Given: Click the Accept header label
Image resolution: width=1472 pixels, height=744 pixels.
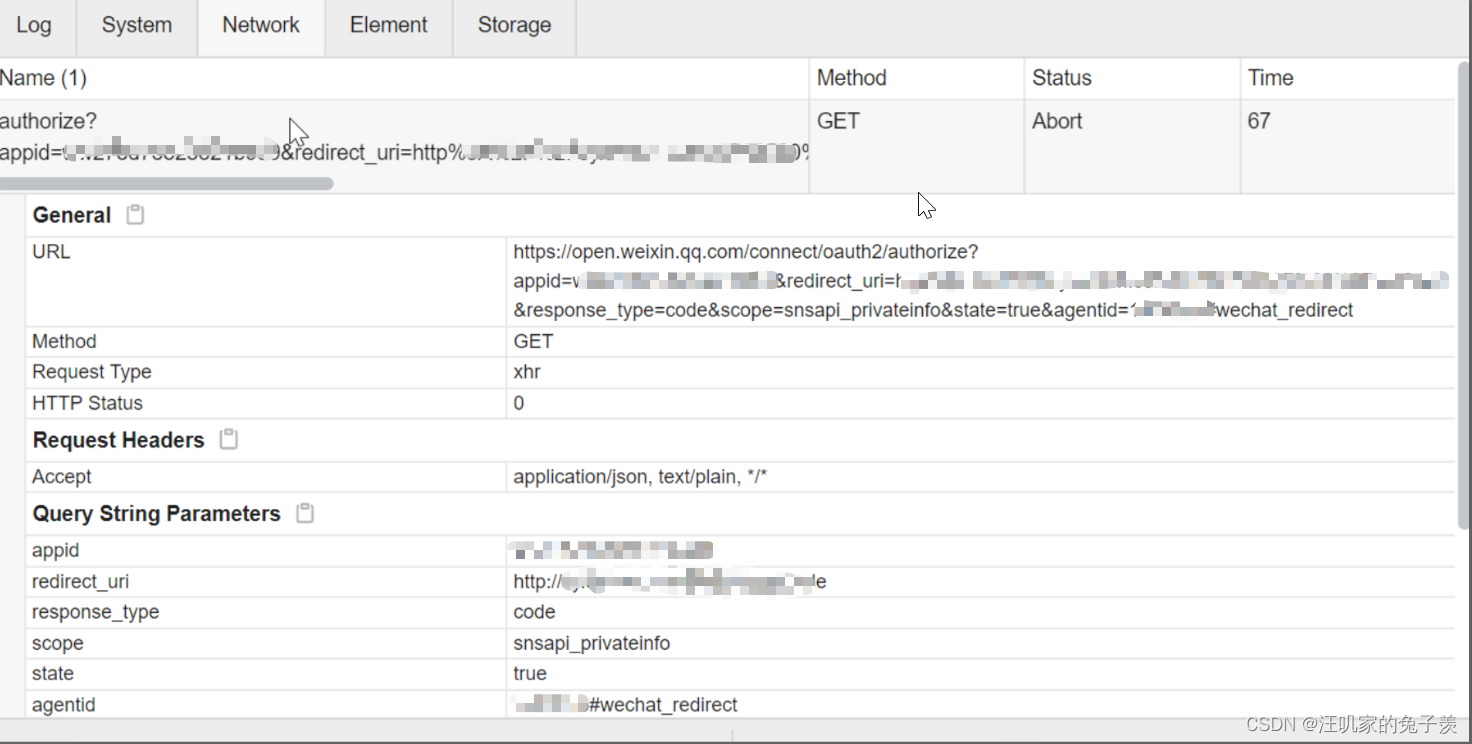Looking at the screenshot, I should (x=61, y=477).
